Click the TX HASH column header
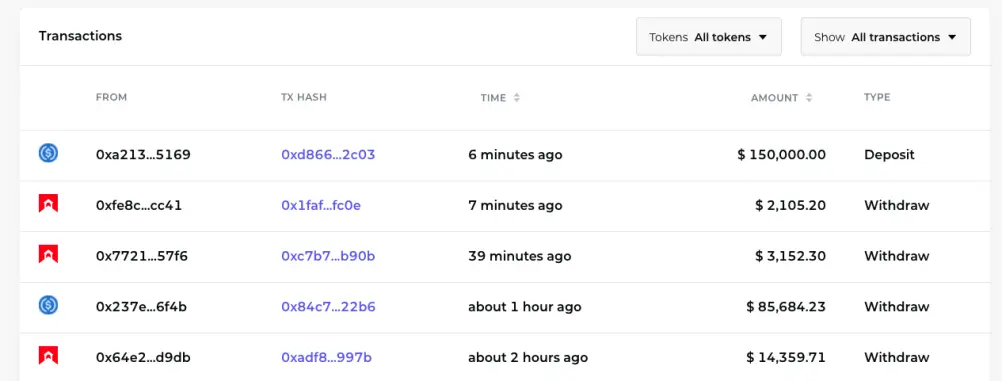The width and height of the screenshot is (1002, 381). tap(304, 97)
